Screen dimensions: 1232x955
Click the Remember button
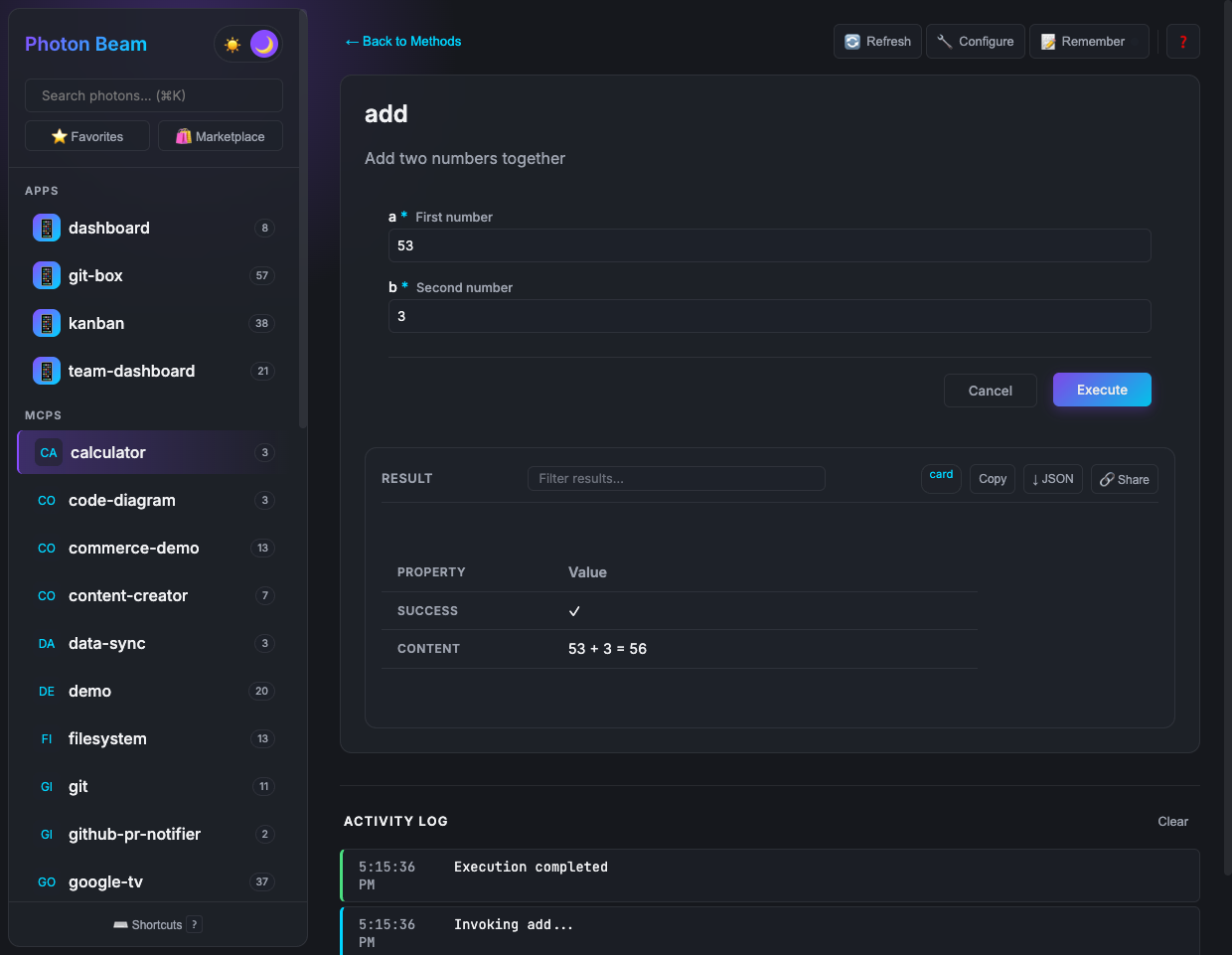tap(1089, 42)
